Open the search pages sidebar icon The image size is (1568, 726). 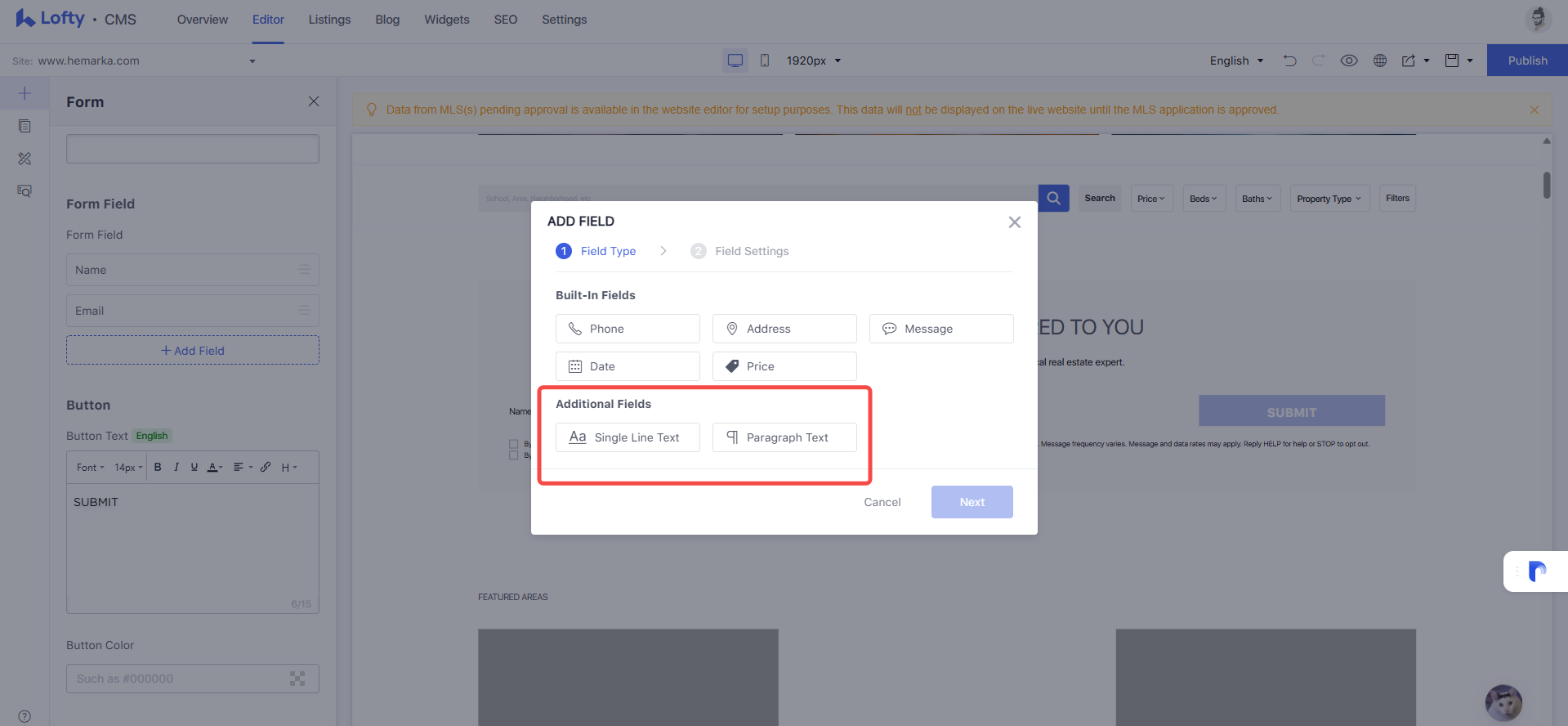[25, 190]
